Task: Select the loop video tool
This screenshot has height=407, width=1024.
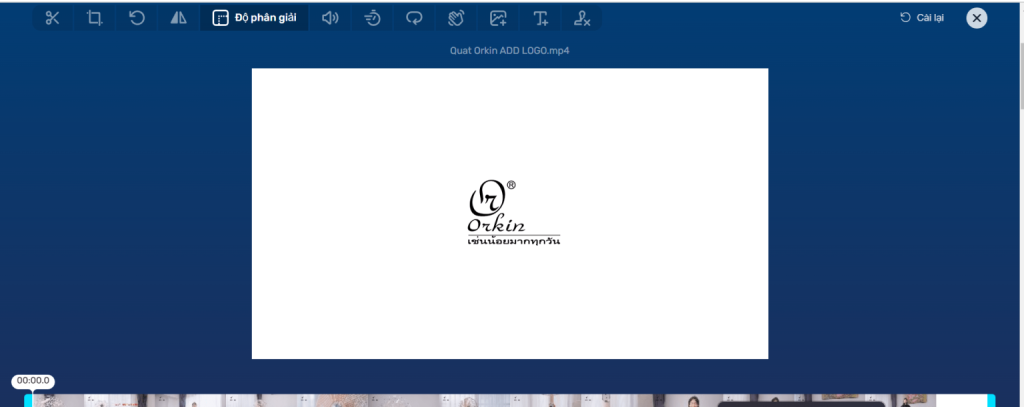Action: pos(414,18)
